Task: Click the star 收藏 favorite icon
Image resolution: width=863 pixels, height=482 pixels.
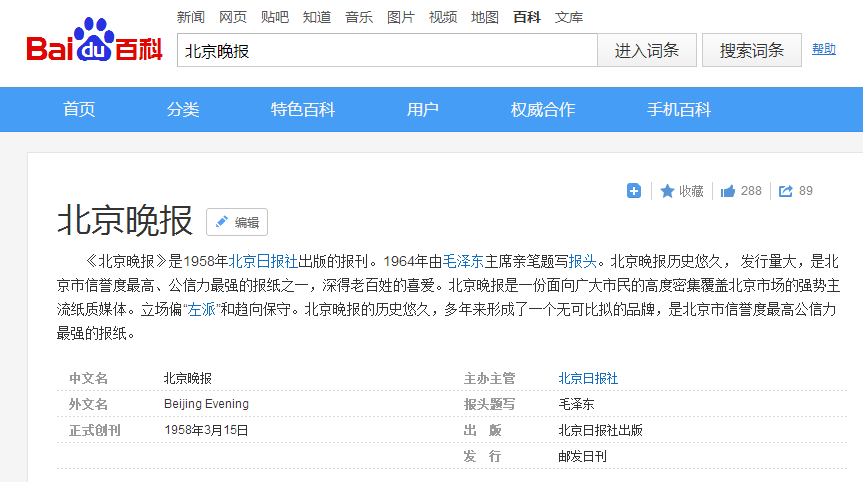Action: click(x=667, y=191)
